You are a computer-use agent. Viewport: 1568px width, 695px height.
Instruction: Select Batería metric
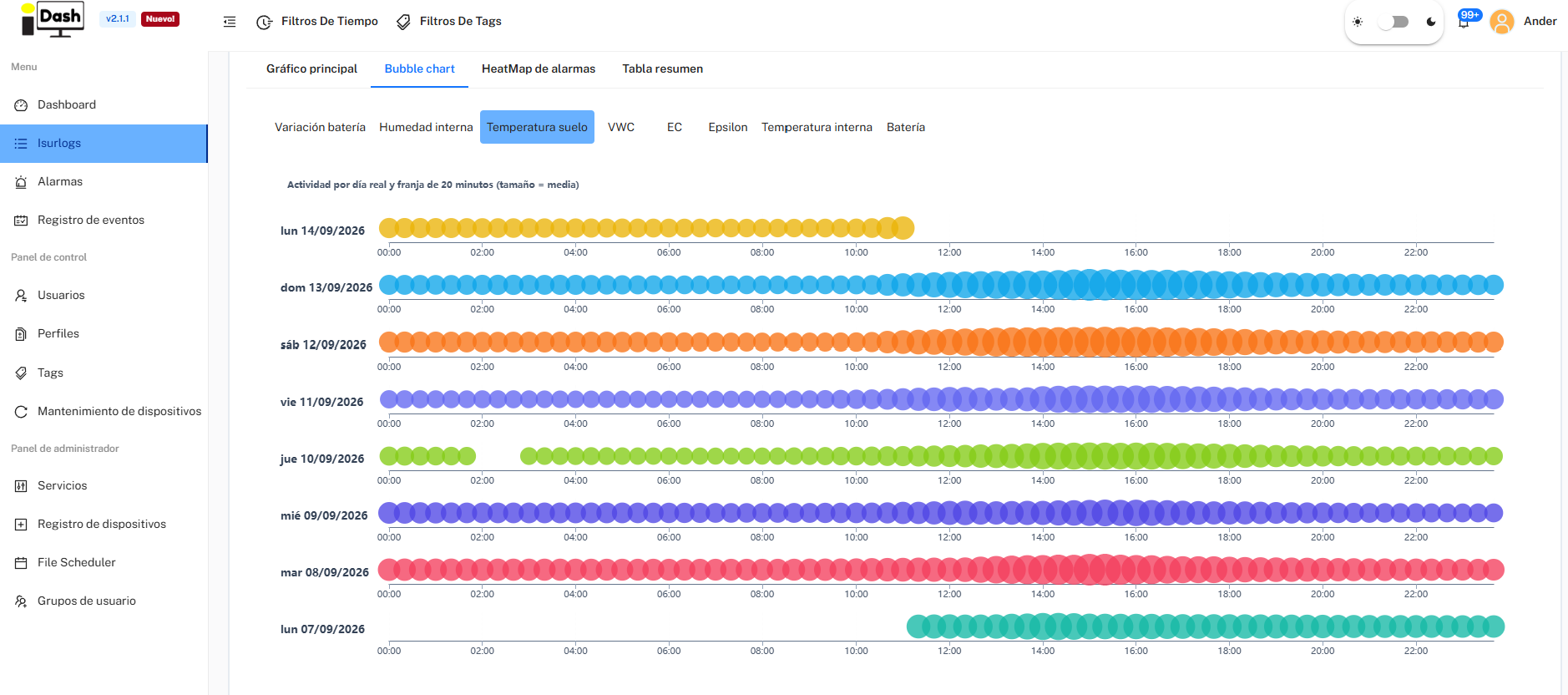click(906, 127)
